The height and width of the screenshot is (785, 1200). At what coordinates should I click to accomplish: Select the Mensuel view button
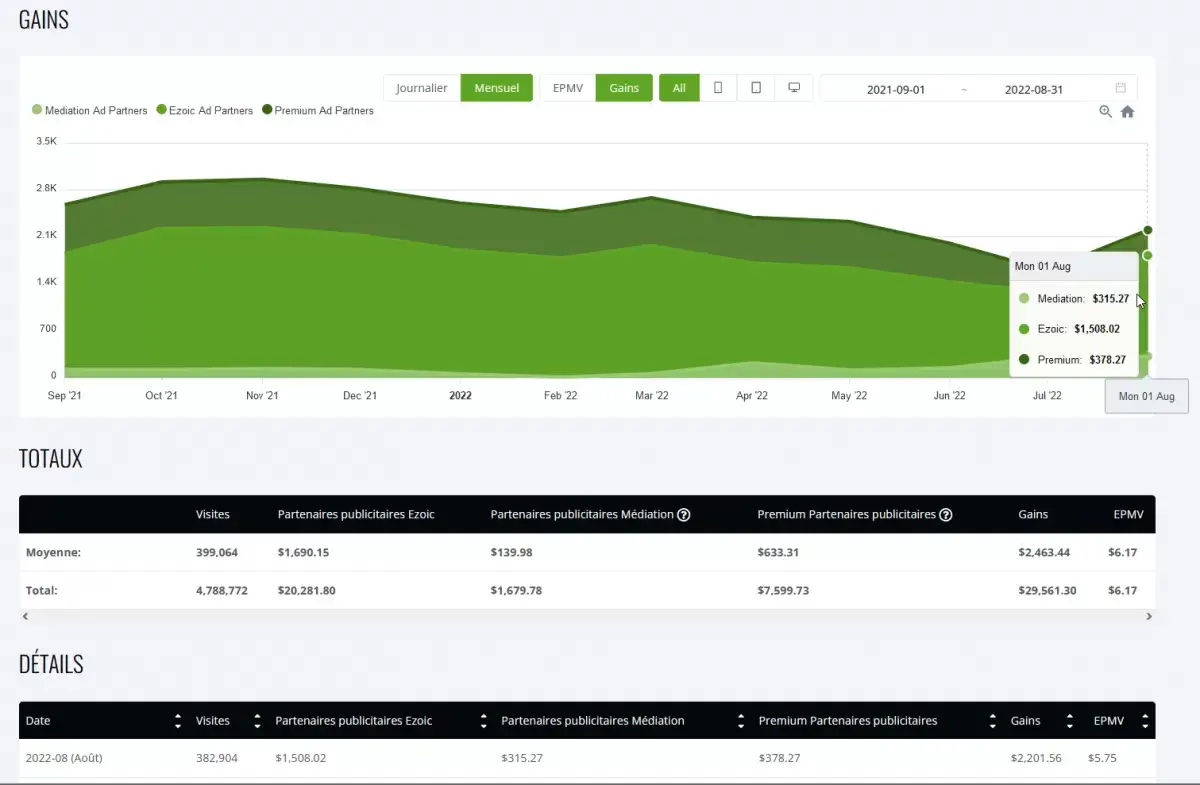click(496, 88)
